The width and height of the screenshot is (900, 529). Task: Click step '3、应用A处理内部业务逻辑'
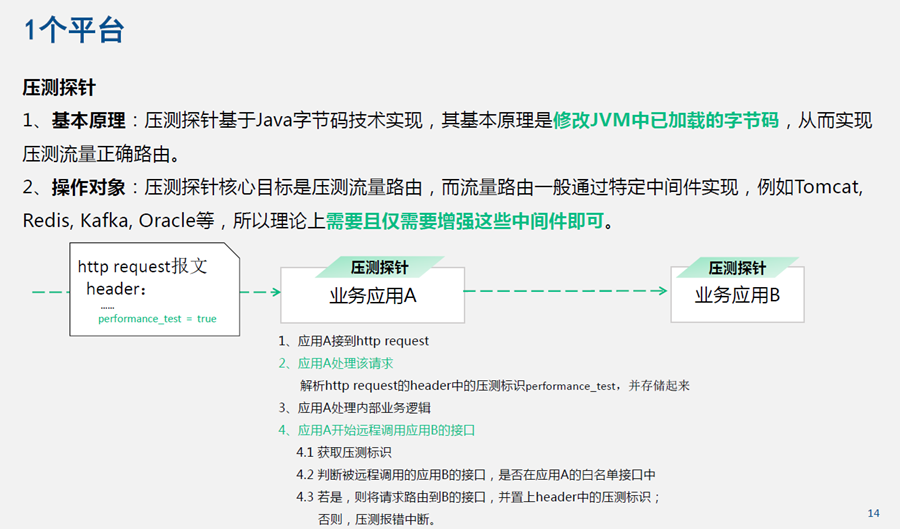(355, 408)
